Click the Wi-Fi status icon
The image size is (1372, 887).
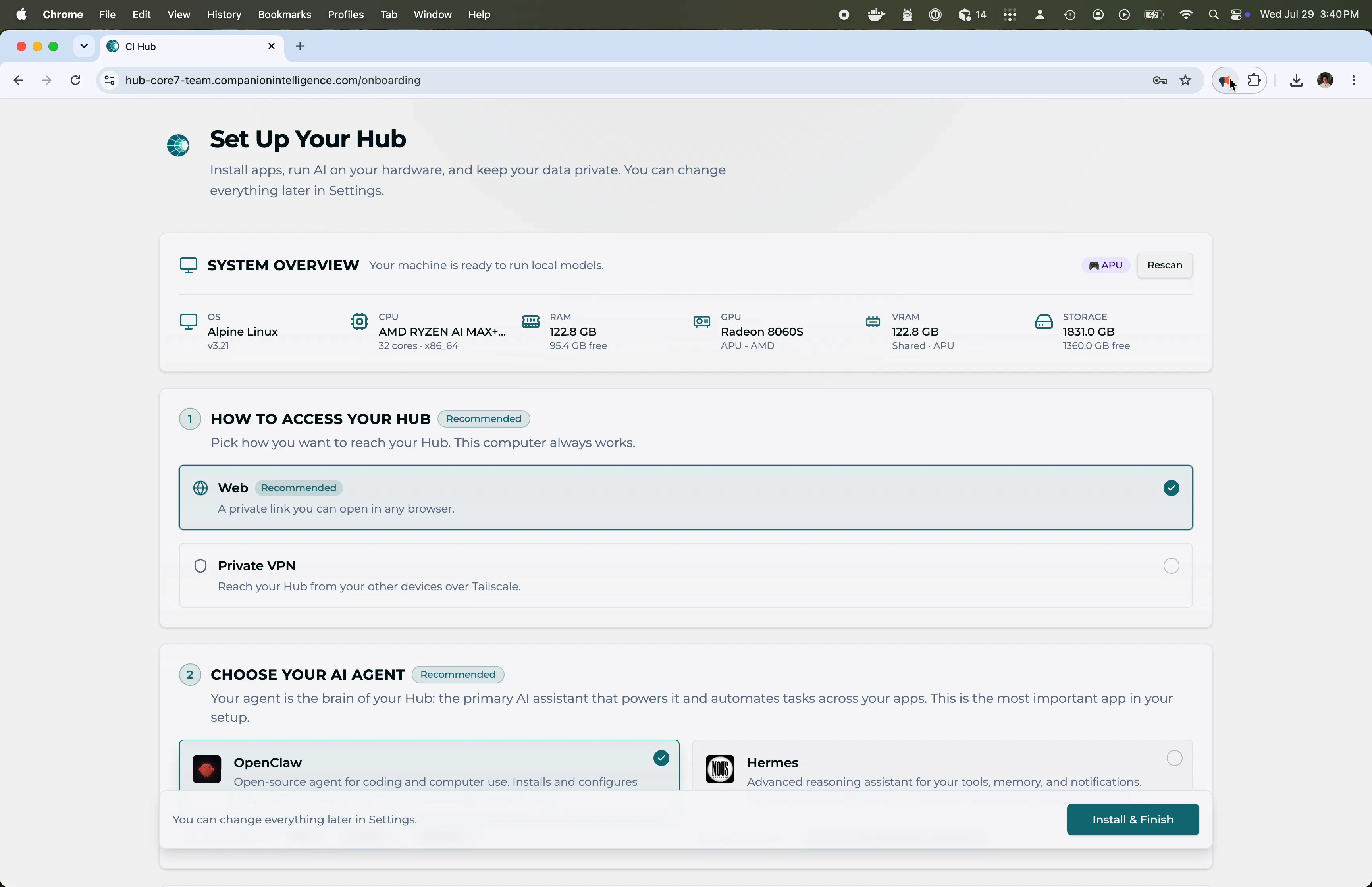(x=1185, y=15)
